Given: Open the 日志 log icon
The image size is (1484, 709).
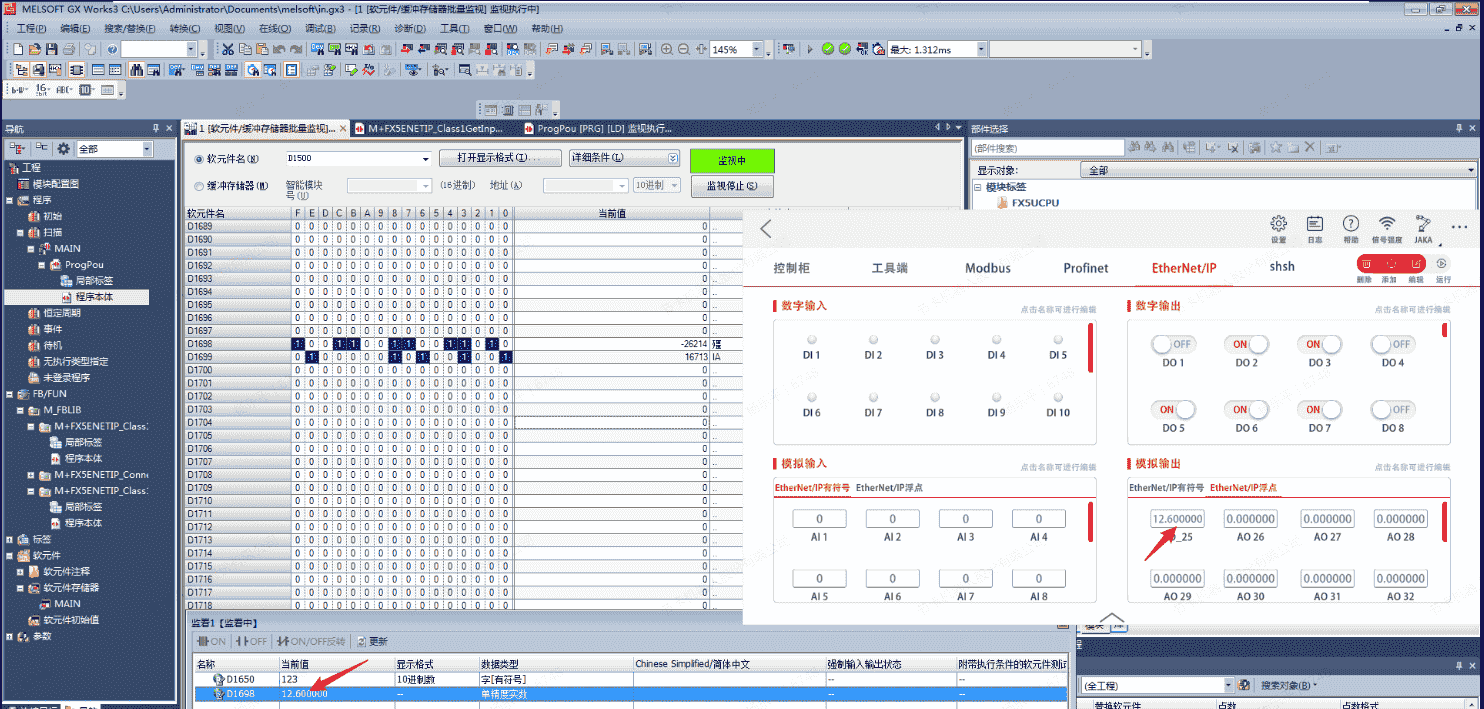Looking at the screenshot, I should 1314,227.
